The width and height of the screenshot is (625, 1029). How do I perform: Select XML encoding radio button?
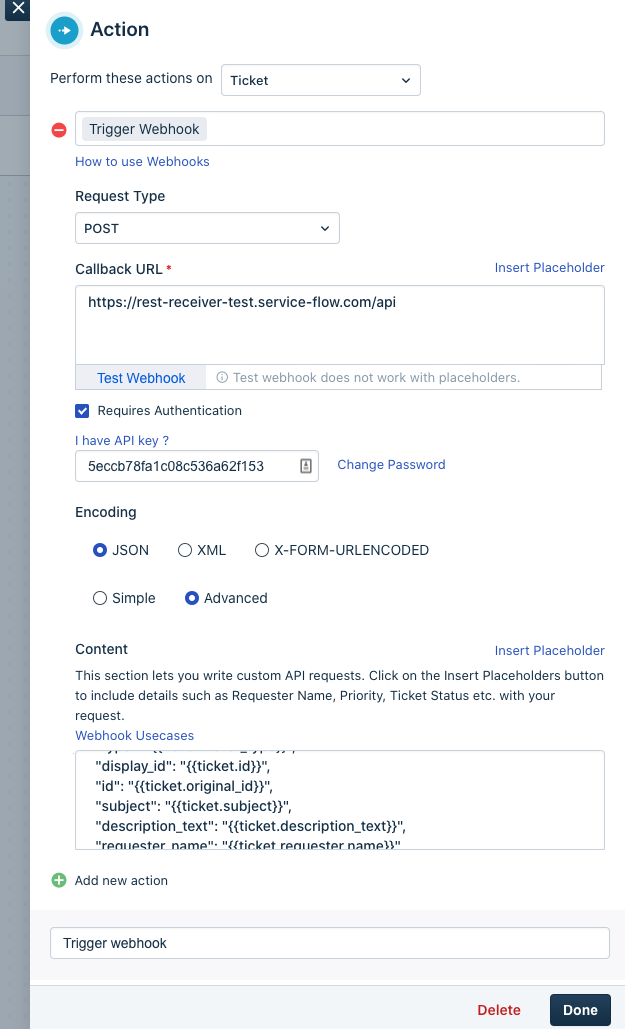pyautogui.click(x=185, y=550)
